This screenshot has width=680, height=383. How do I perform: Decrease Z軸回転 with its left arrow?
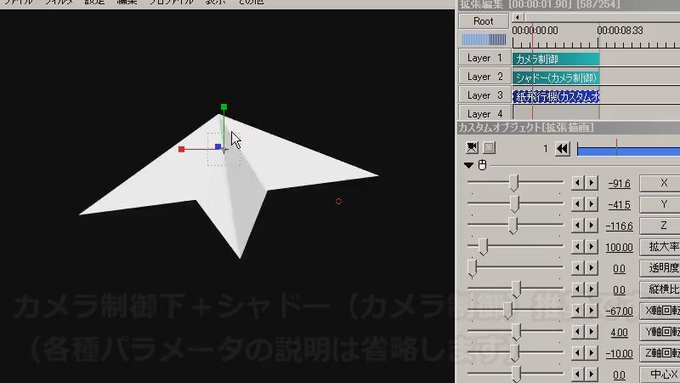click(577, 353)
